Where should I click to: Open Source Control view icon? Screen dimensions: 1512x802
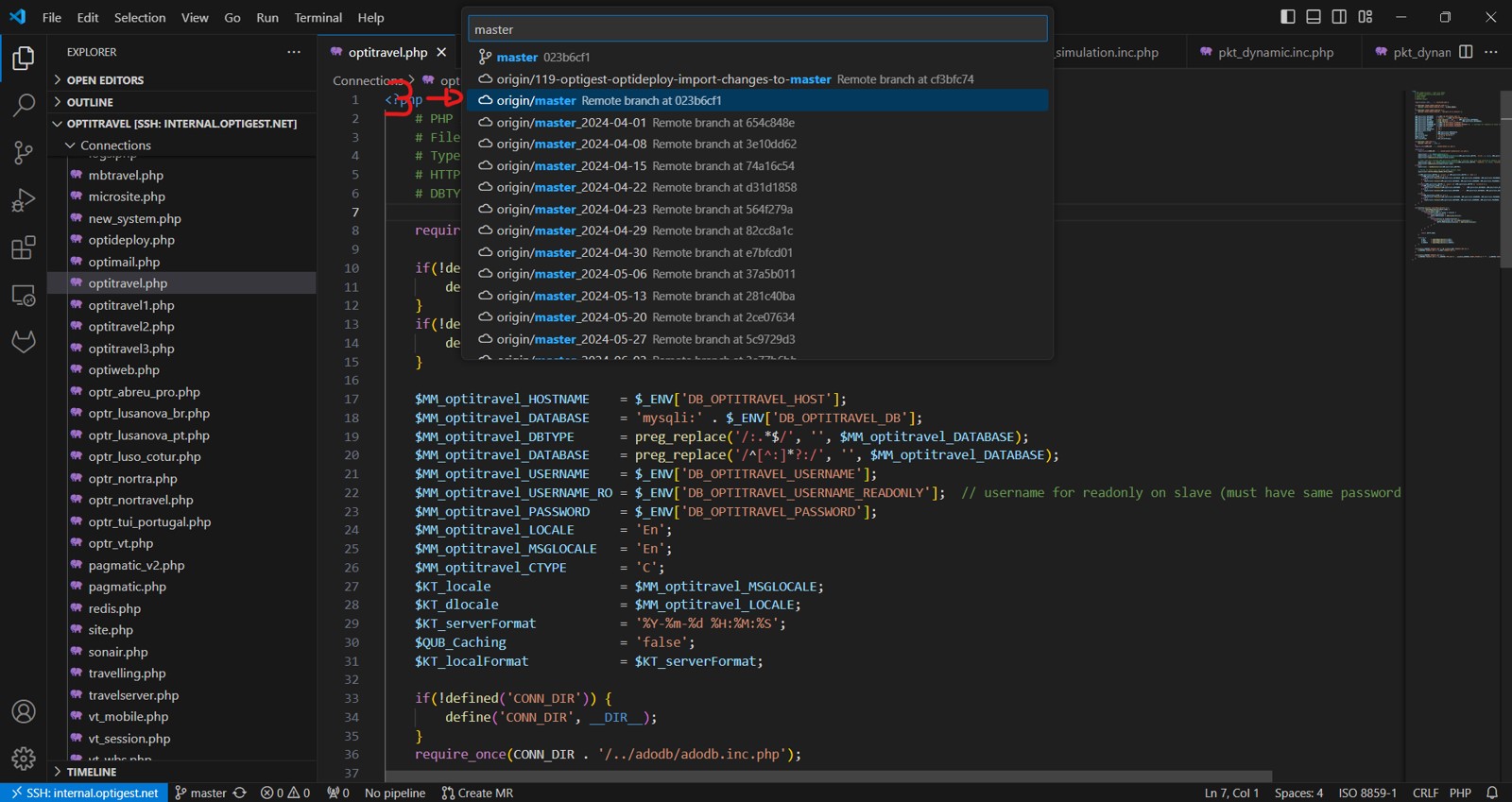(24, 152)
